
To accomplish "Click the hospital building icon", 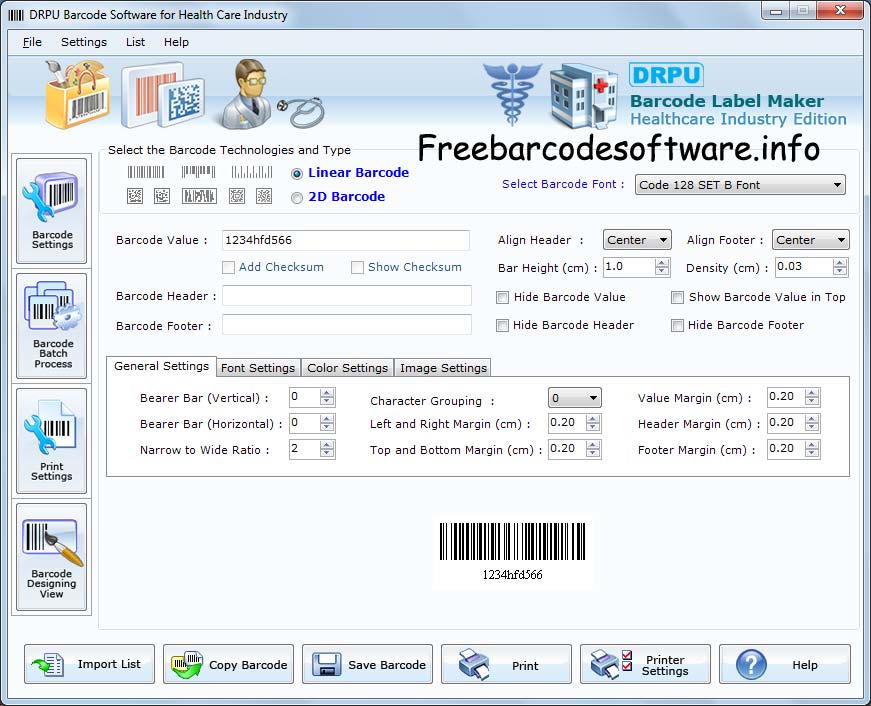I will [x=584, y=96].
